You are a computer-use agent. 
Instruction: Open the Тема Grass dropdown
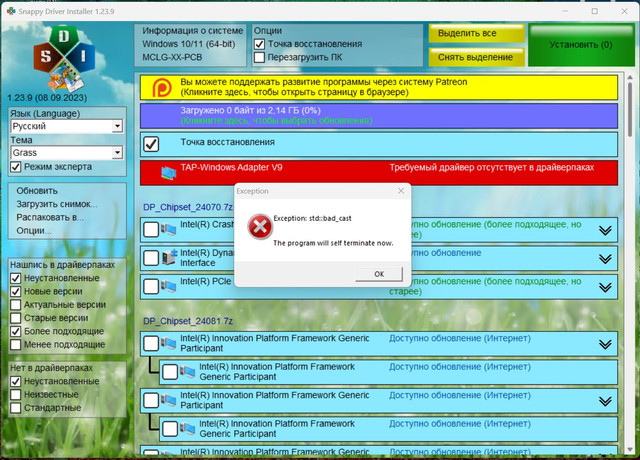[x=117, y=153]
